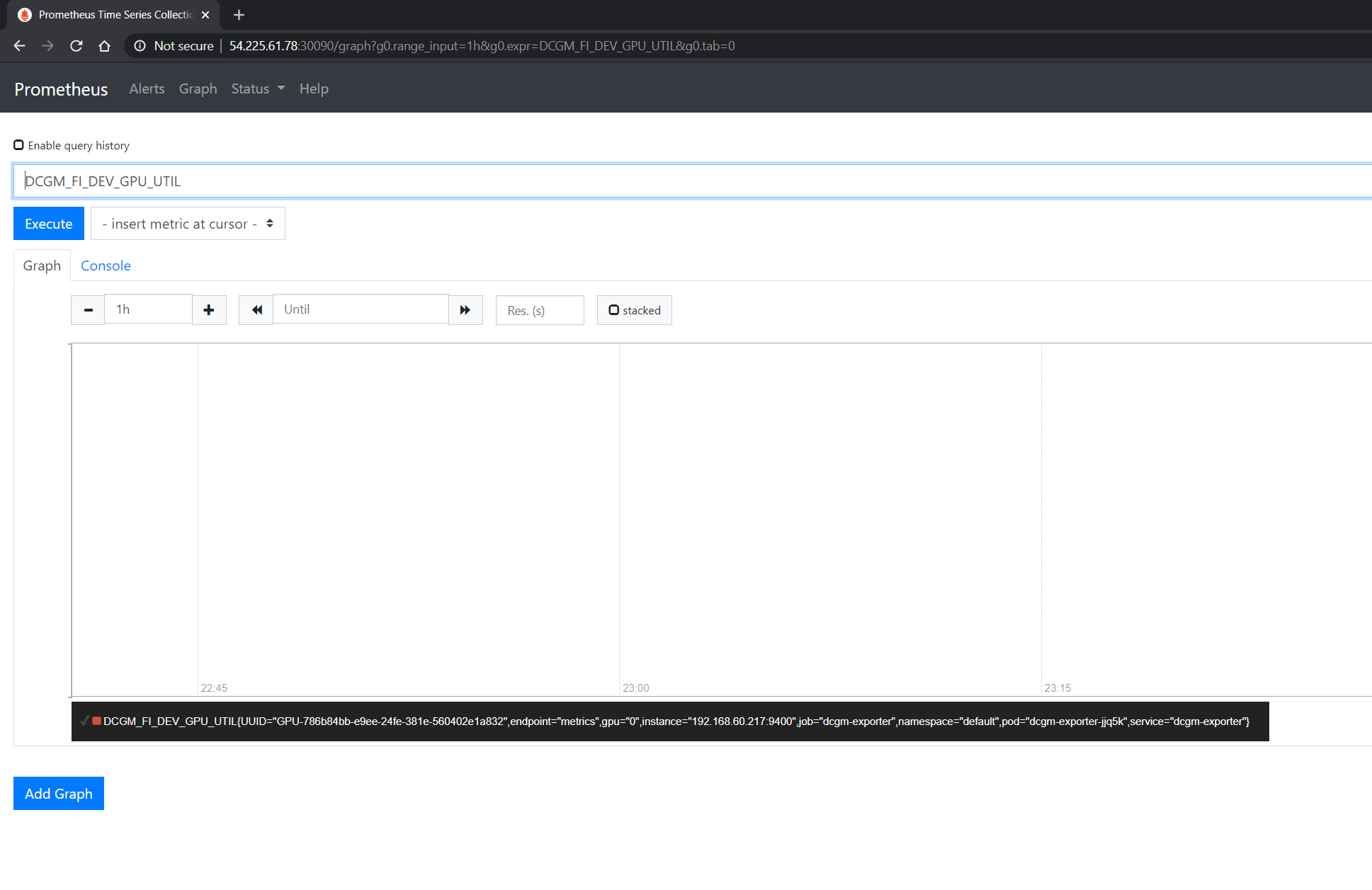Viewport: 1372px width, 890px height.
Task: Open the Help navigation link
Action: tap(314, 89)
